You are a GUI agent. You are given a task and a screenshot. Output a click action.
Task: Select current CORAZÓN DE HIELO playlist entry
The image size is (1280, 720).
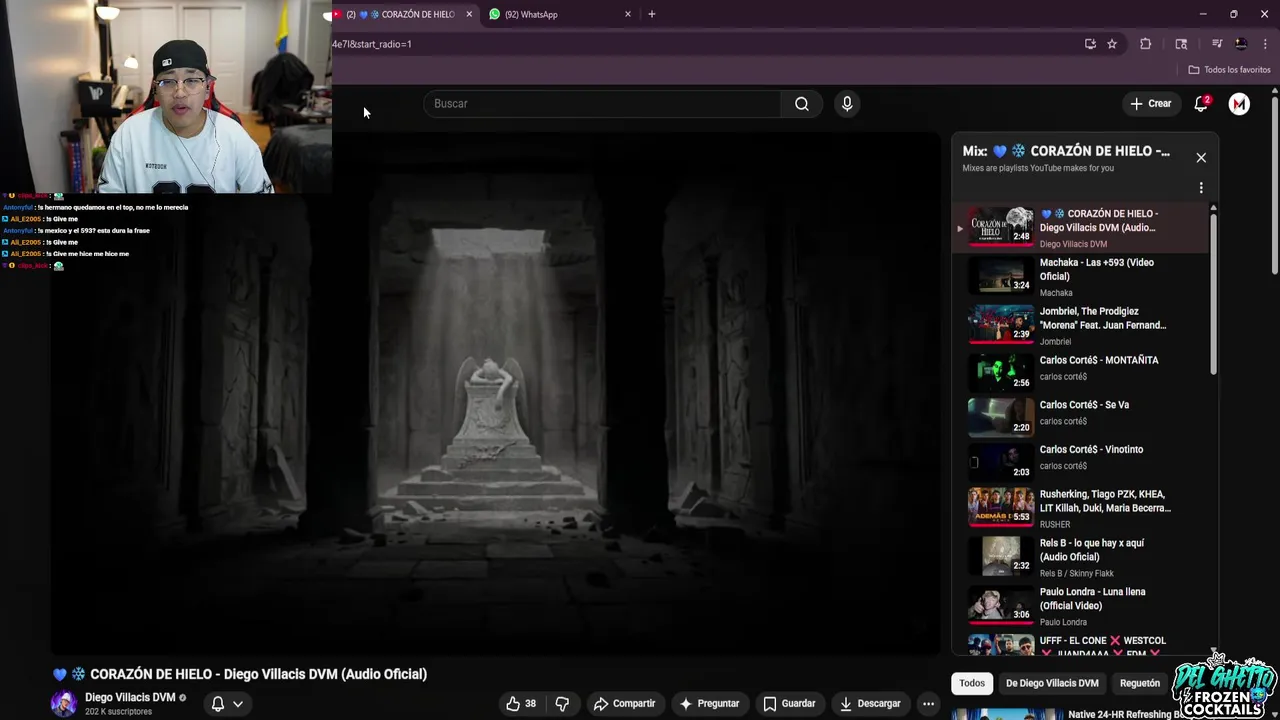click(x=1080, y=228)
